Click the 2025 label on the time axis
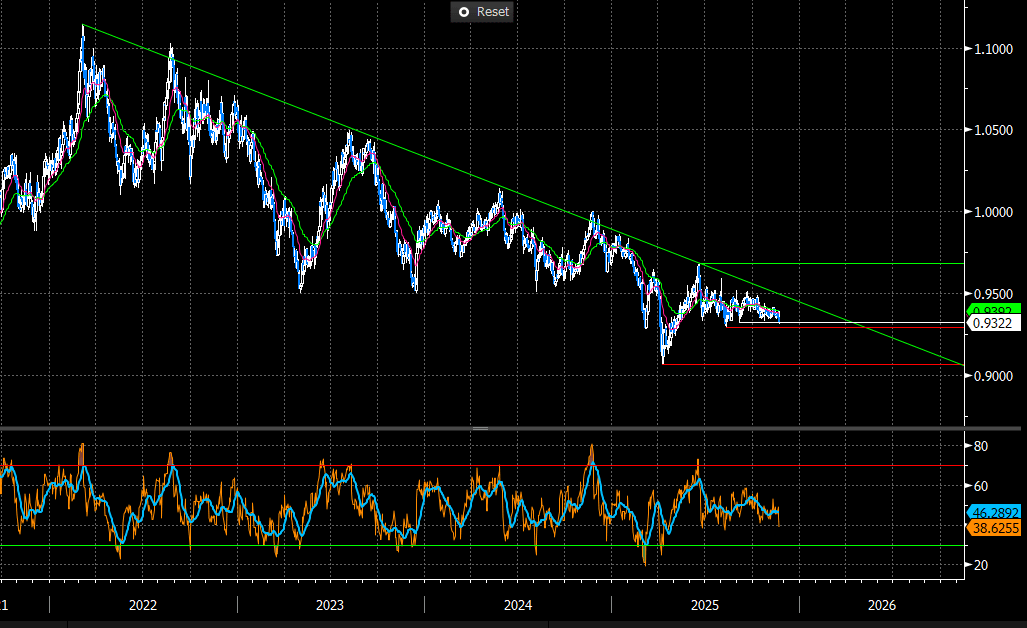 705,605
